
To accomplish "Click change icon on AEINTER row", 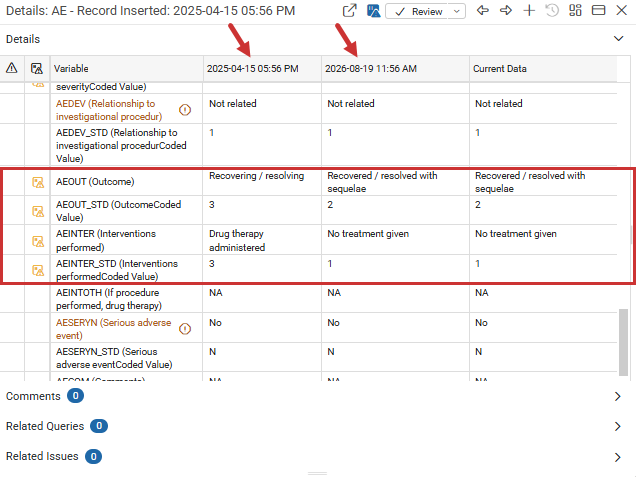I will point(38,241).
